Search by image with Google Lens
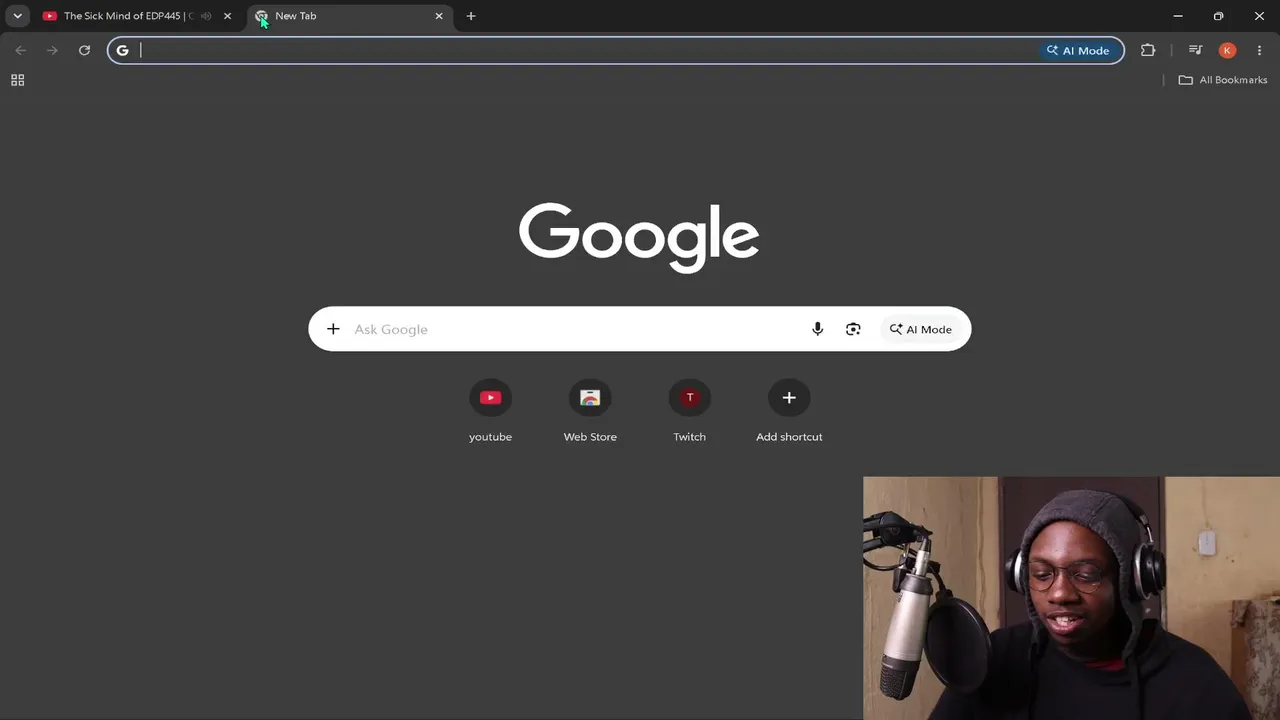 [853, 329]
